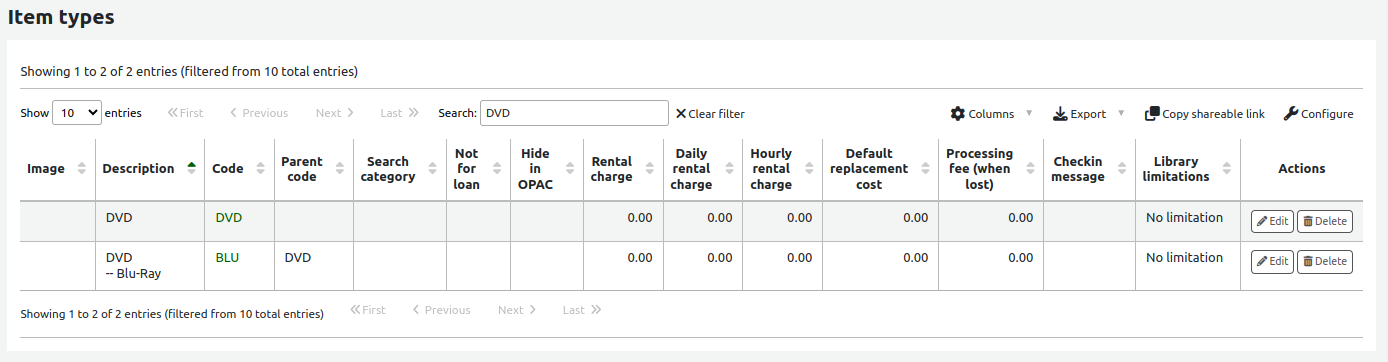Open the BLU code link
The width and height of the screenshot is (1388, 362).
(x=227, y=257)
